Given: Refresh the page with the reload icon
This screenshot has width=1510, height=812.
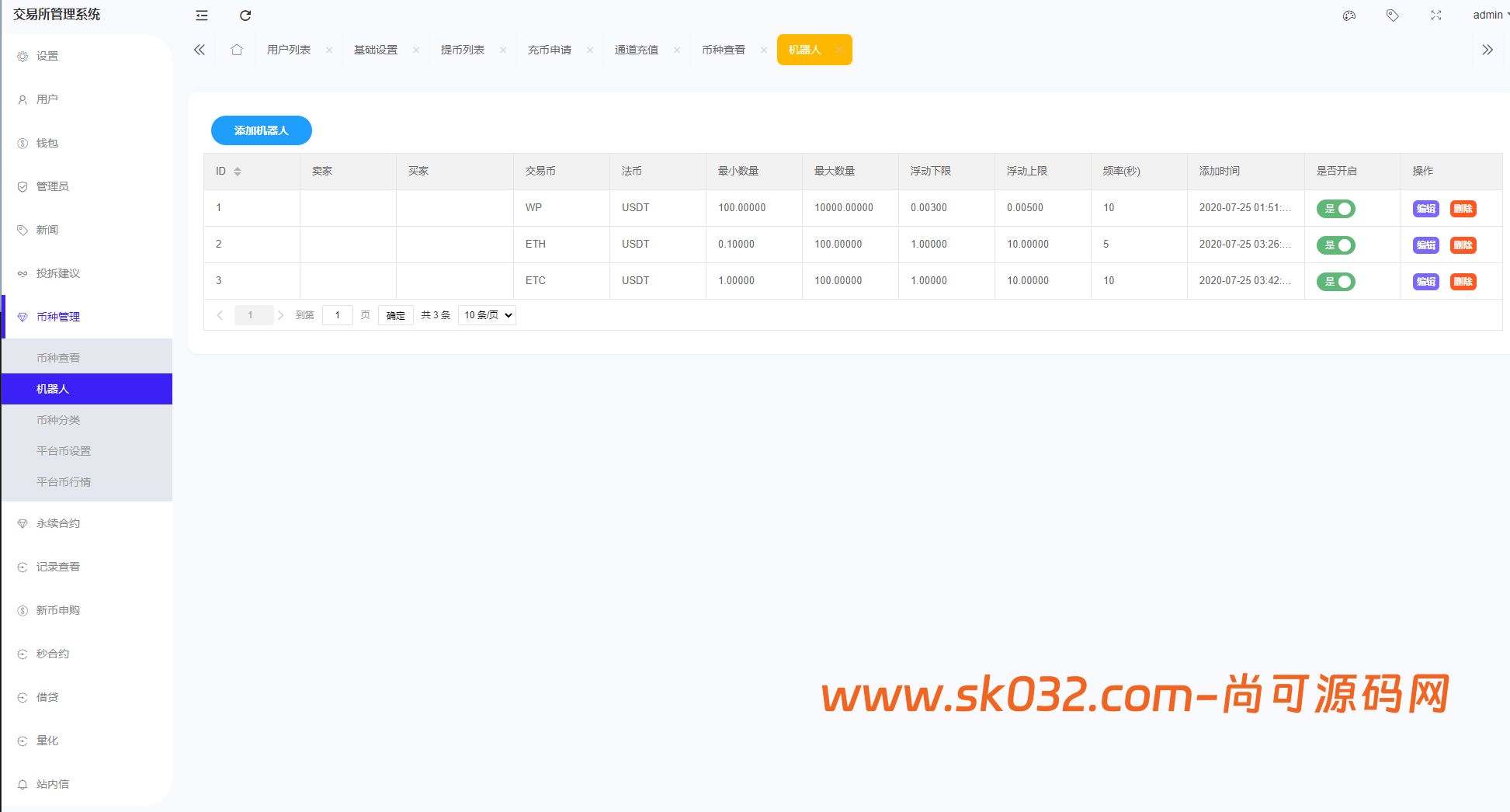Looking at the screenshot, I should 245,15.
